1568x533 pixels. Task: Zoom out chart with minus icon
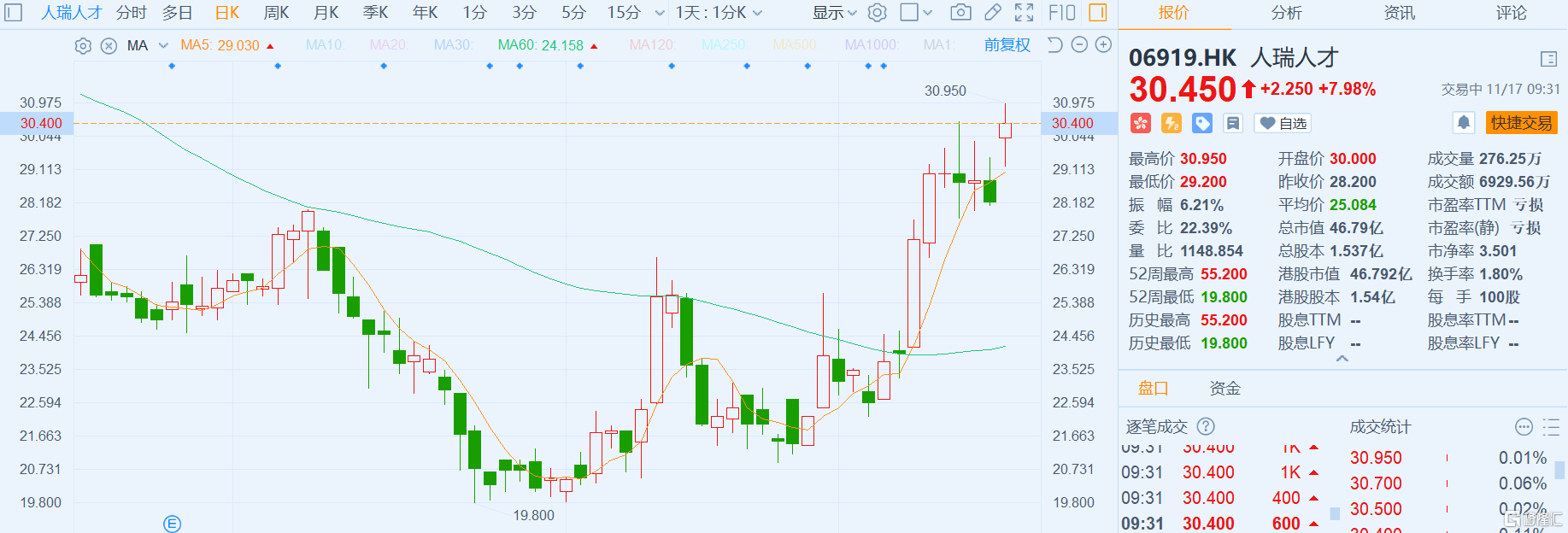click(1079, 45)
